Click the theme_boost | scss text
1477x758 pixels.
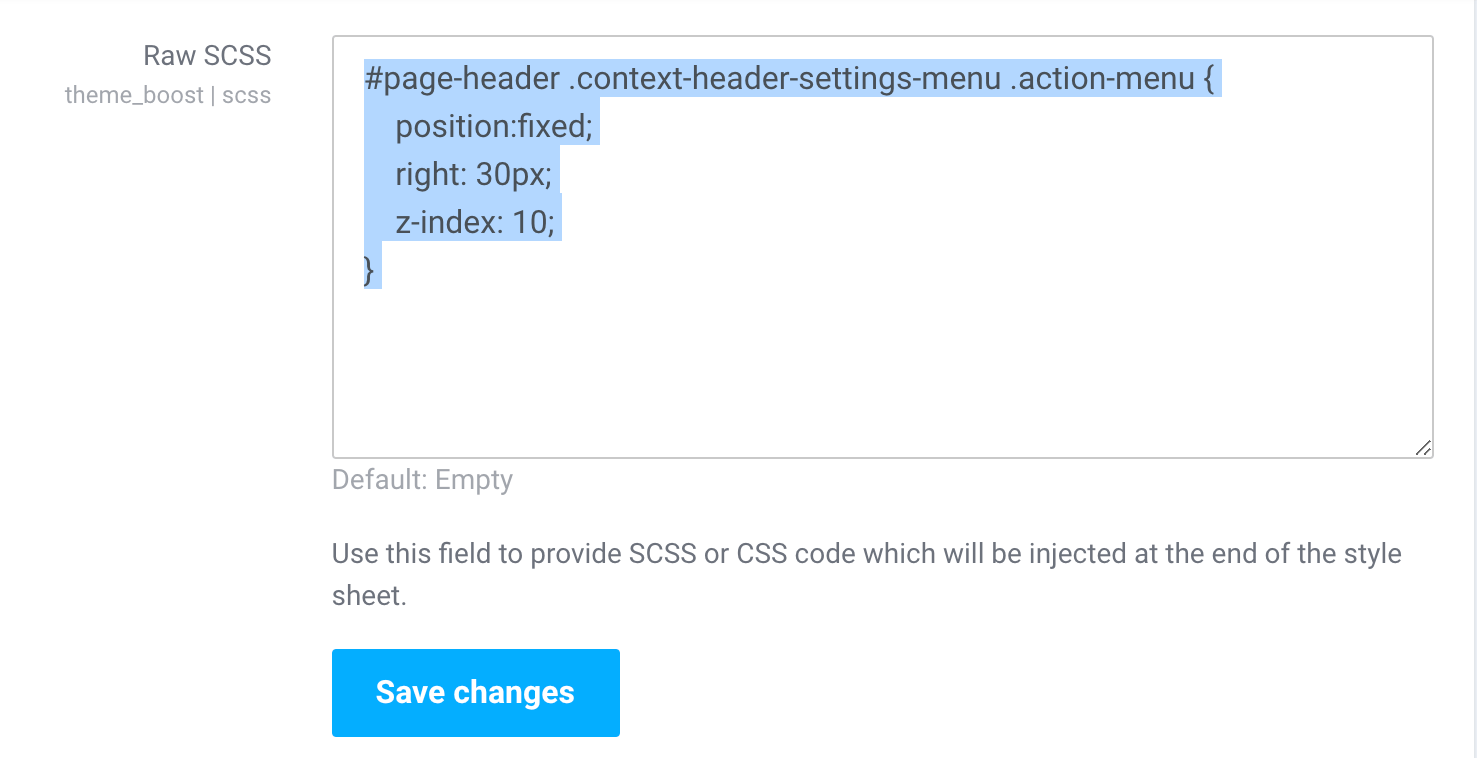pos(168,95)
